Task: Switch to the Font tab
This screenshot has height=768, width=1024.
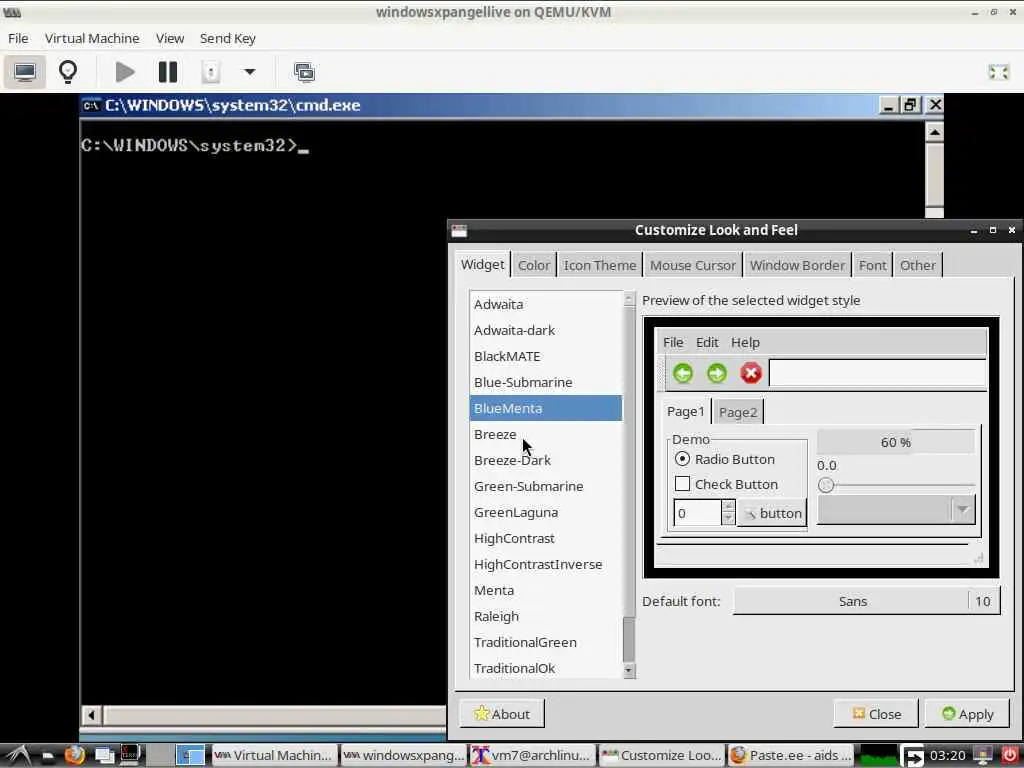Action: pos(872,265)
